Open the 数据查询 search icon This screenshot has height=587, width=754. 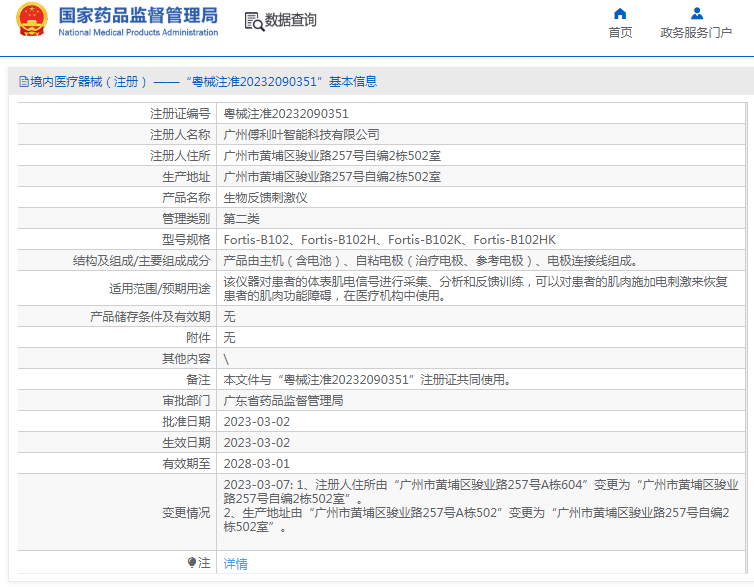point(254,22)
